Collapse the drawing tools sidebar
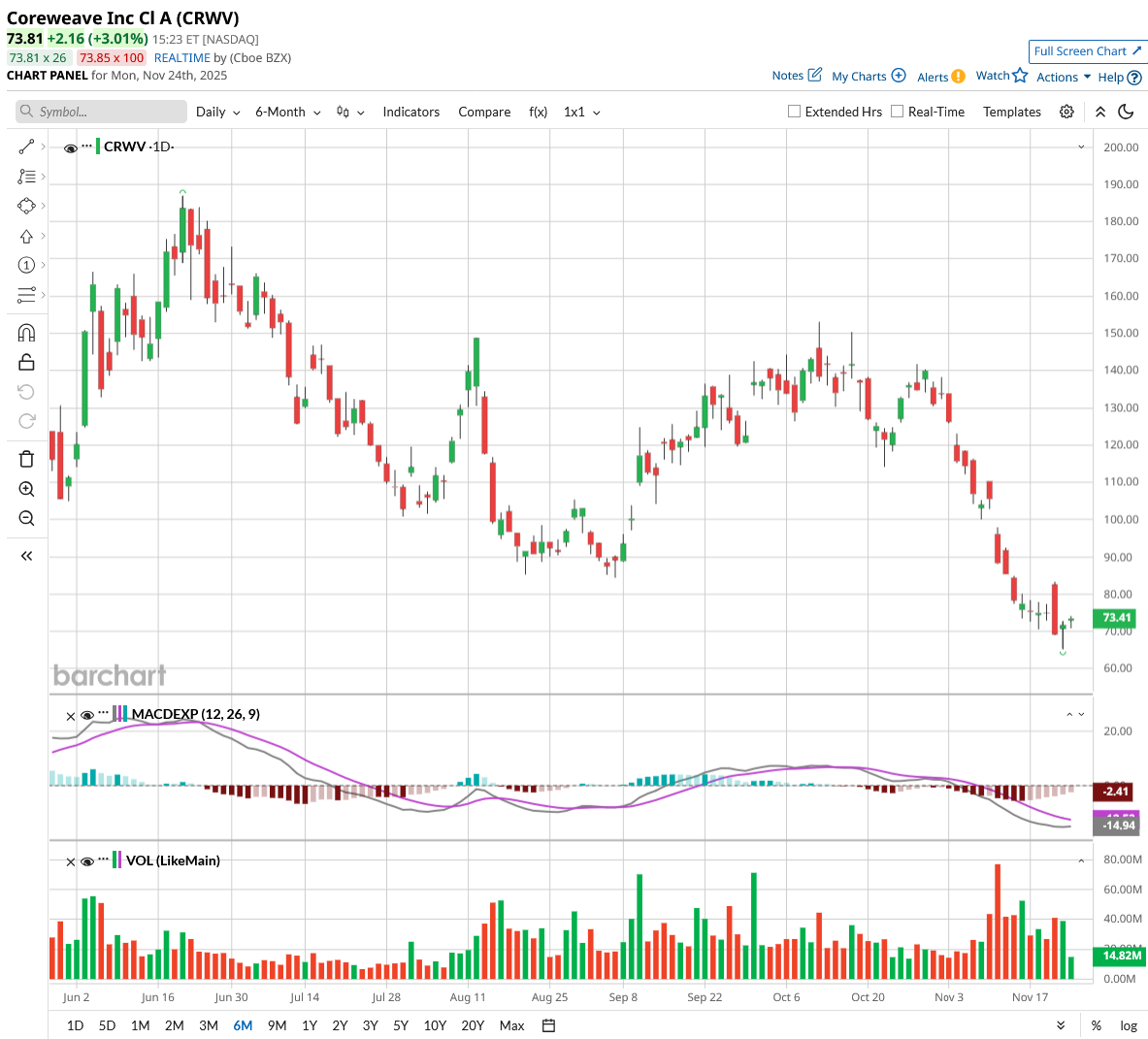Viewport: 1148px width, 1039px height. 26,556
